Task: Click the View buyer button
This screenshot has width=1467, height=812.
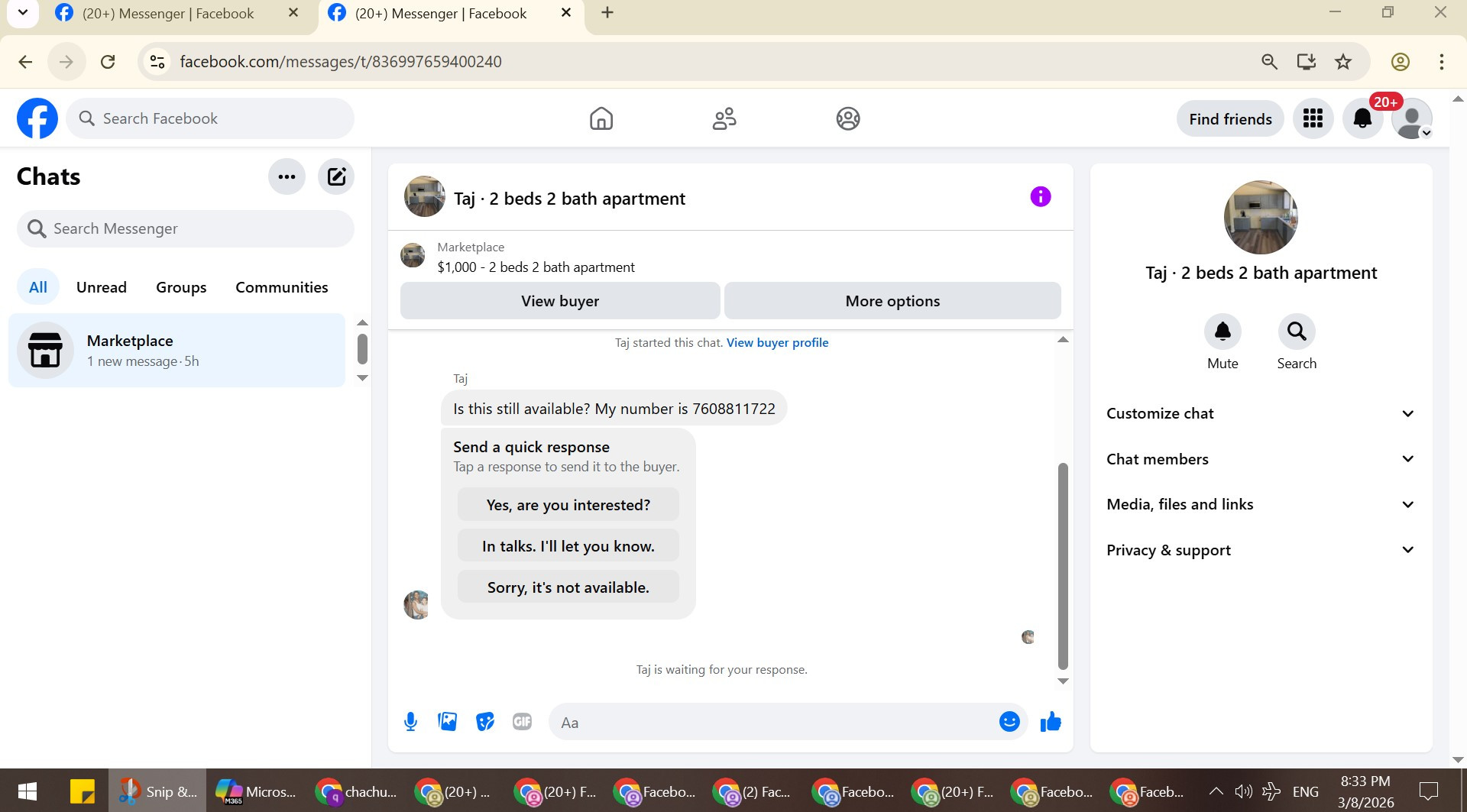Action: pos(560,301)
